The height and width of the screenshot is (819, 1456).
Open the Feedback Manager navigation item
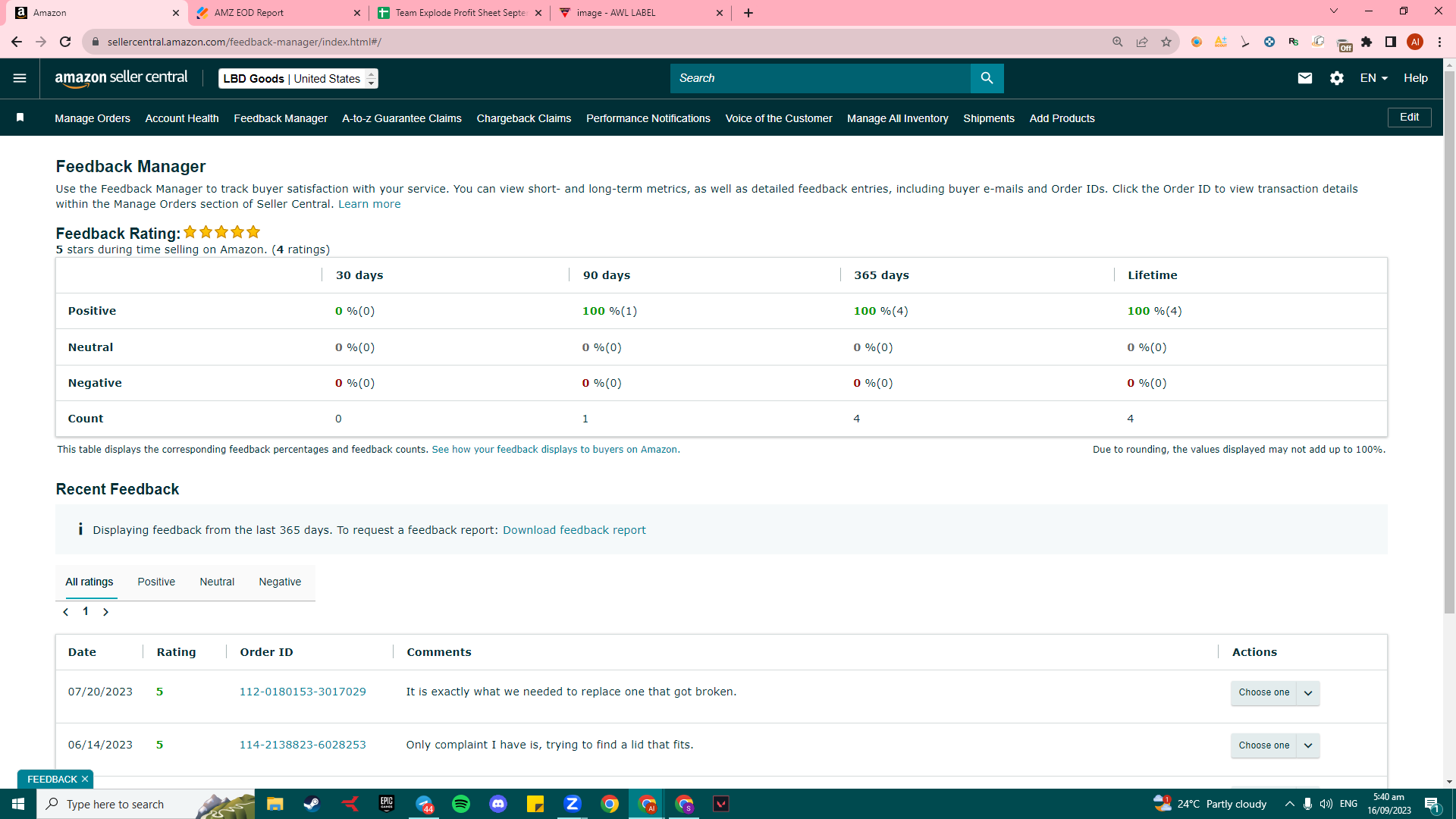(281, 118)
